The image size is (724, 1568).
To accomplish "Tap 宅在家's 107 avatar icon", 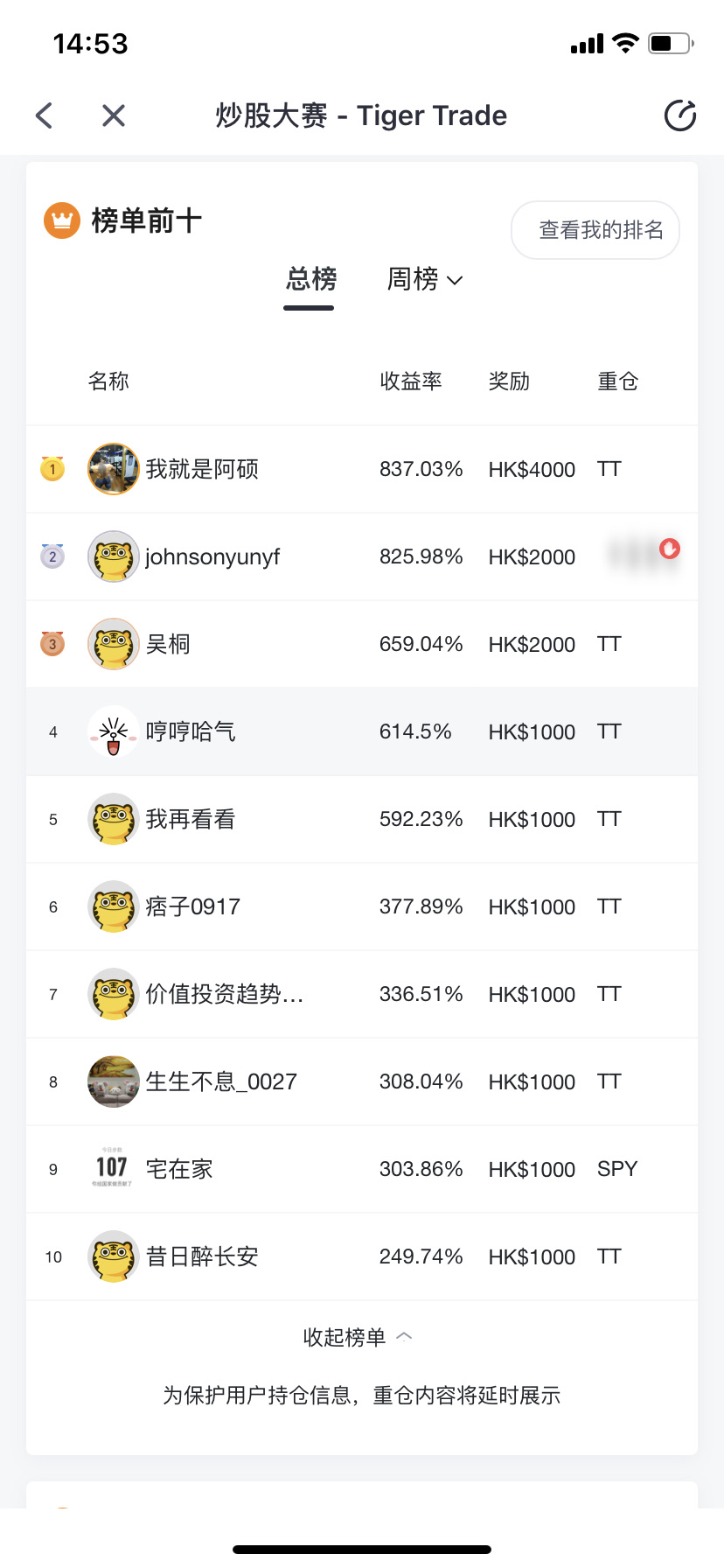I will 113,1168.
